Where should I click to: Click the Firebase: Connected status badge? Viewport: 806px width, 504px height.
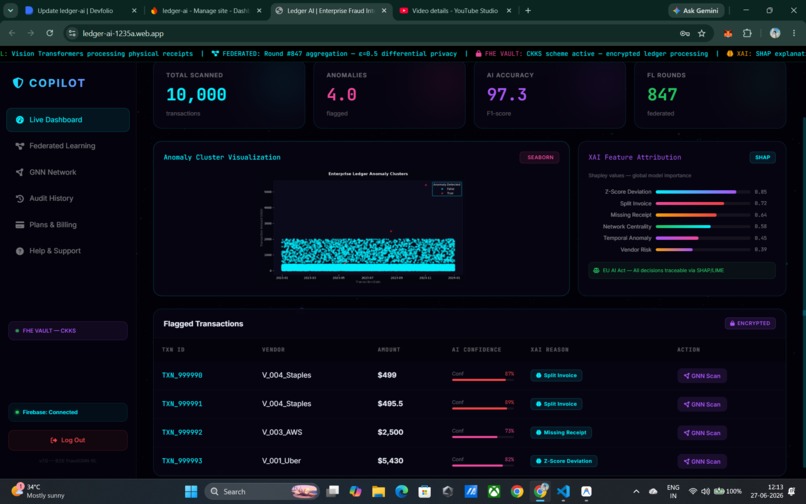[x=68, y=412]
